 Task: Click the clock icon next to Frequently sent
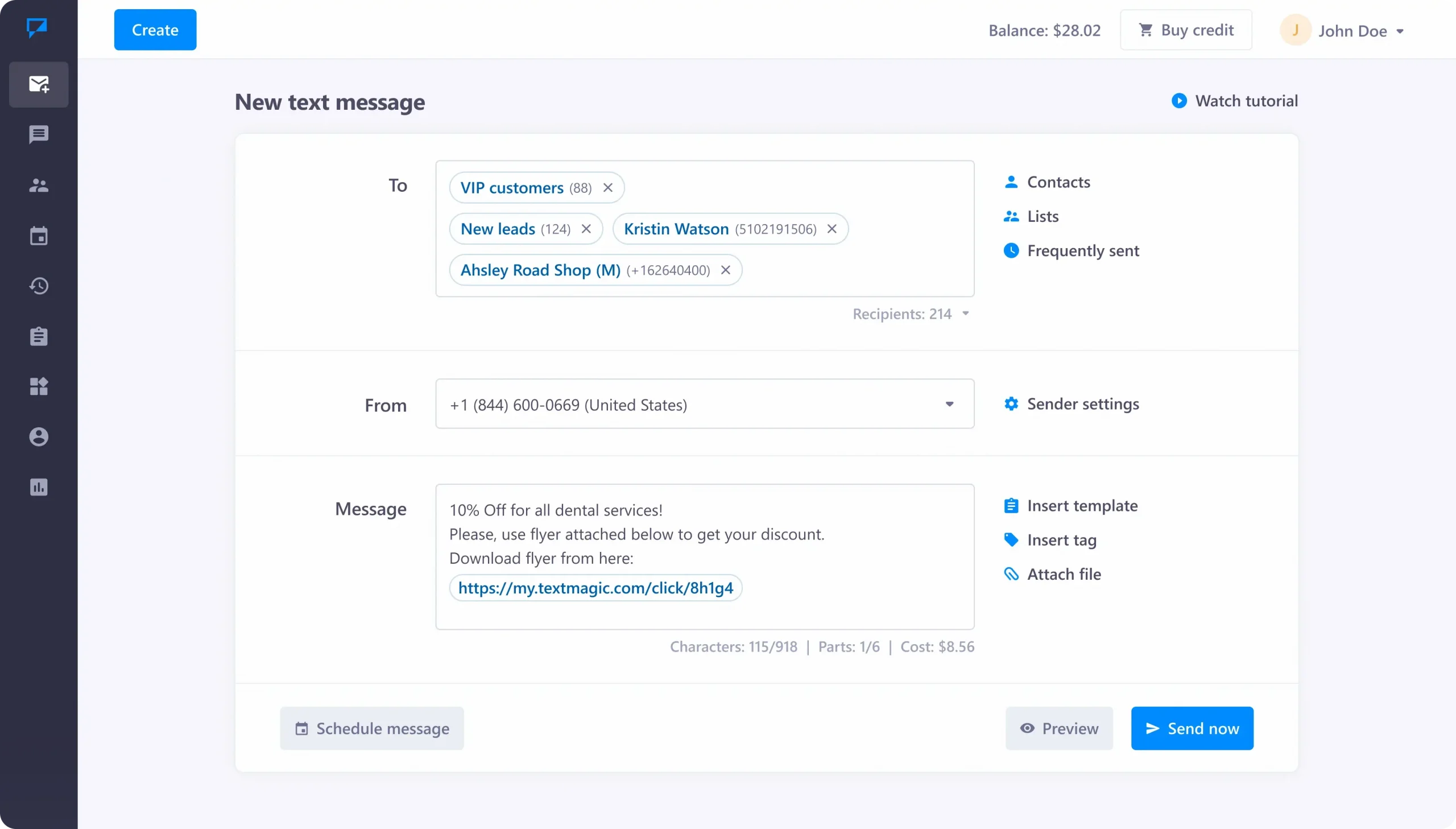click(x=1011, y=250)
